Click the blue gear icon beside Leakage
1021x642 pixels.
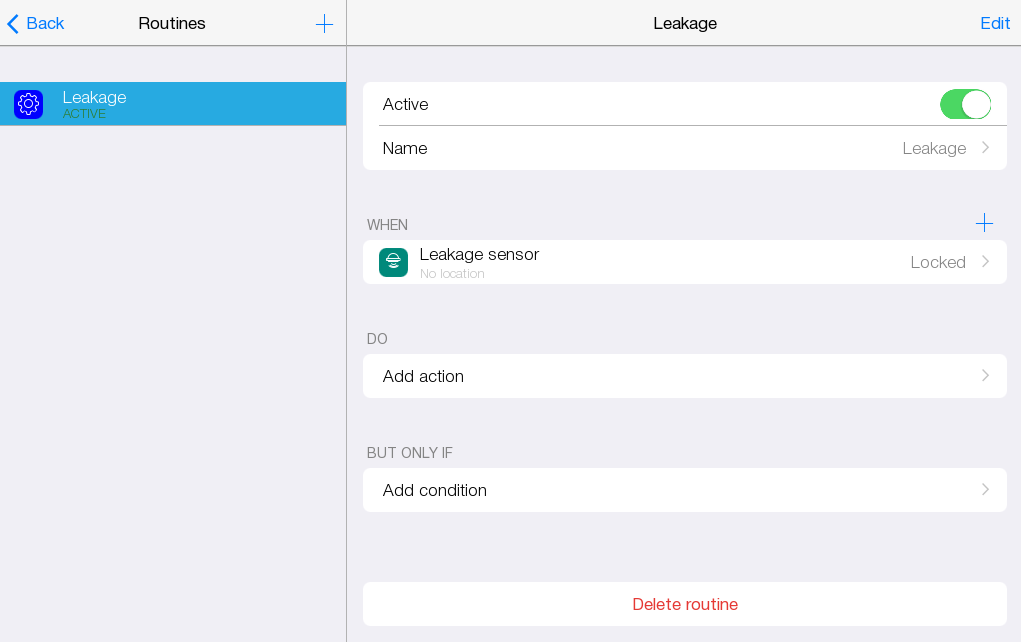click(28, 104)
